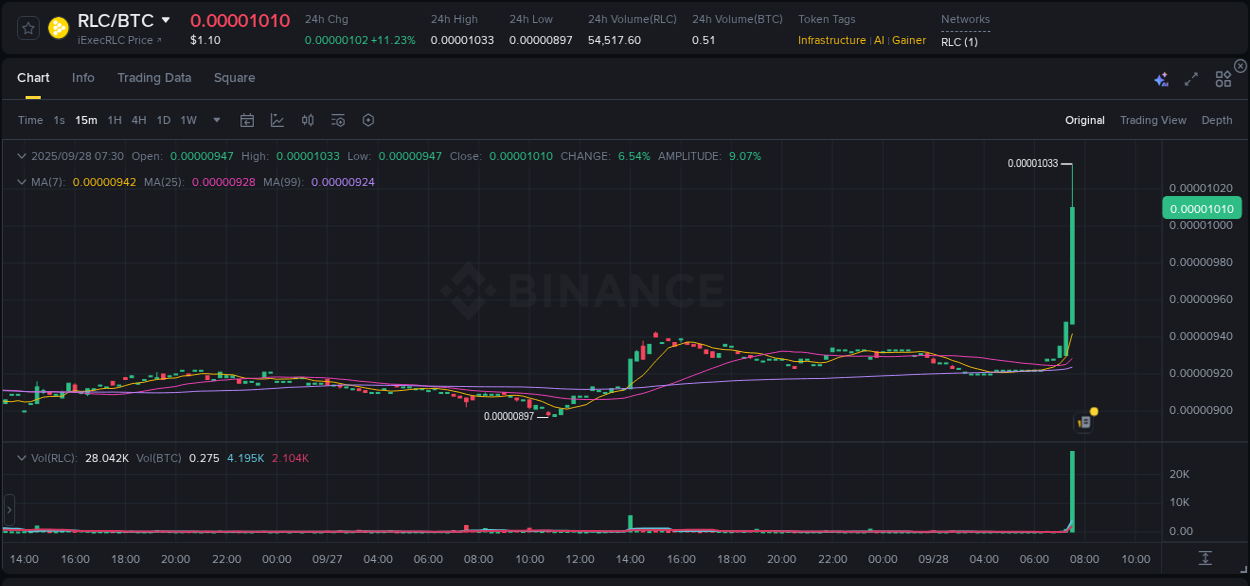Toggle the favorite star for RLC/BTC
This screenshot has width=1250, height=586.
coord(28,28)
